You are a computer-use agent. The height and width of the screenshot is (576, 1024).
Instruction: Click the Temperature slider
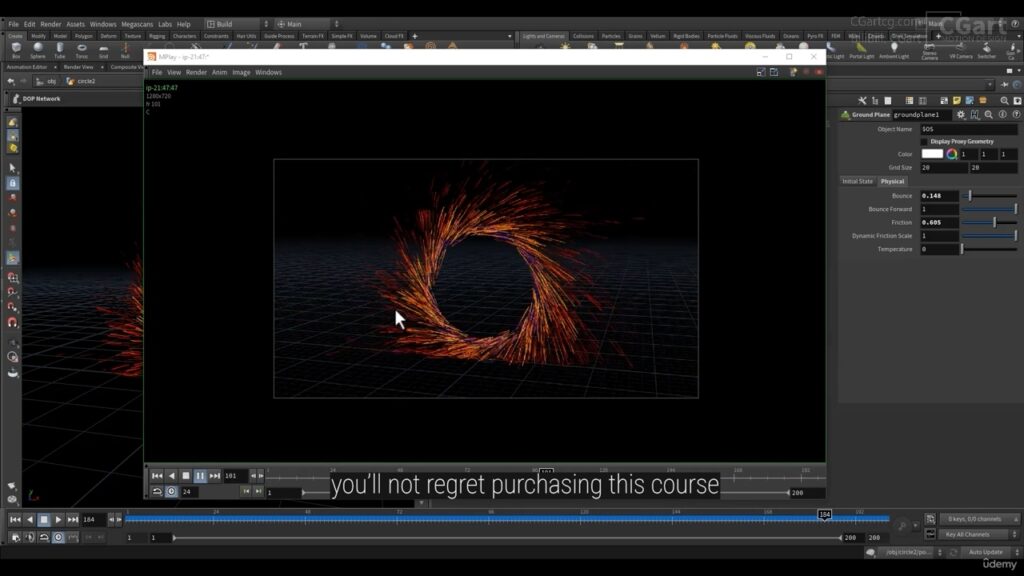tap(989, 249)
